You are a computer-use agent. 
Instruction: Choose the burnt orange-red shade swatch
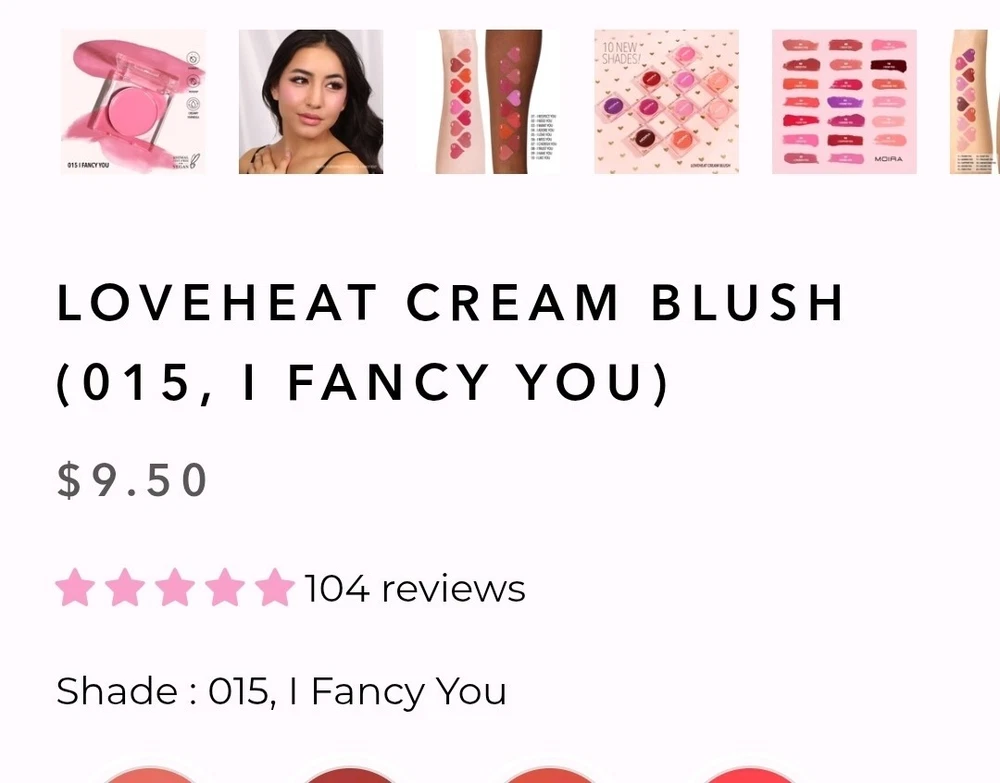coord(549,775)
